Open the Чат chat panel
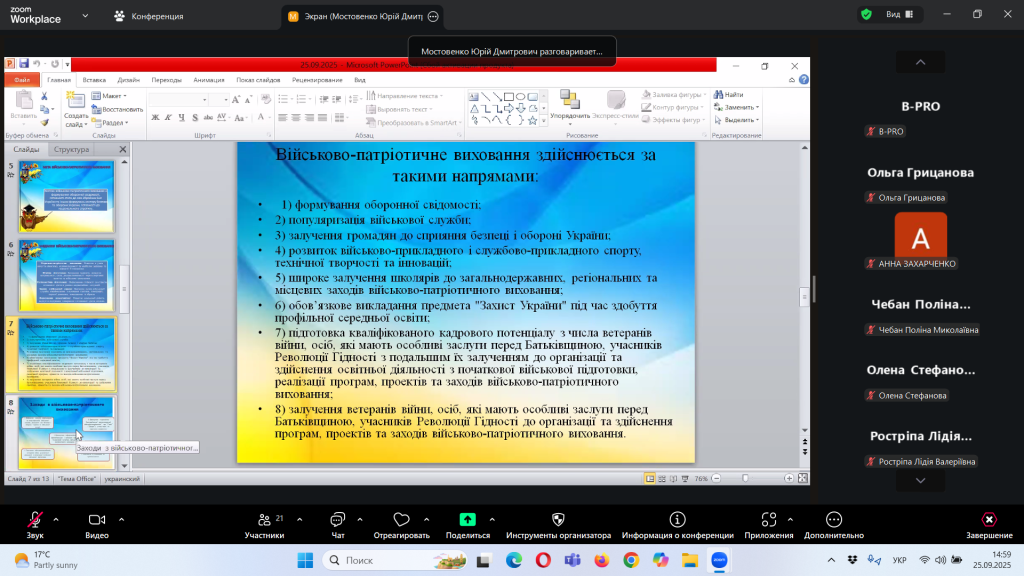This screenshot has width=1024, height=576. (338, 520)
